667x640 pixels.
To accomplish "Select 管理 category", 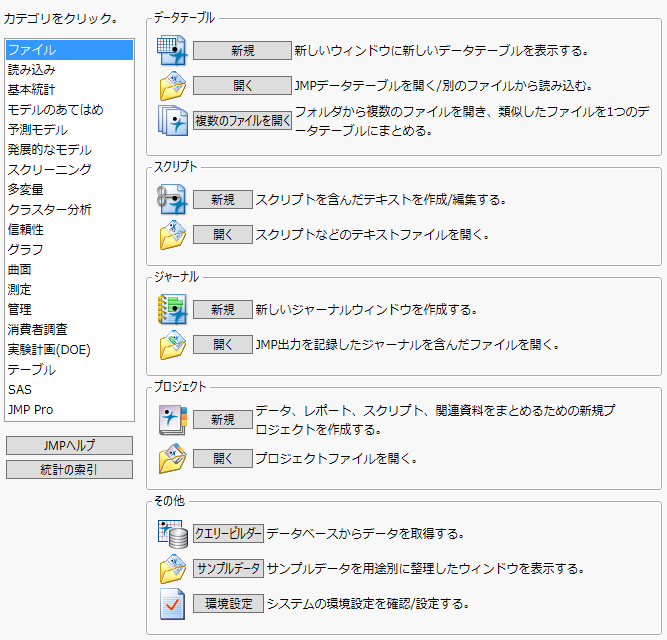I will (x=69, y=310).
